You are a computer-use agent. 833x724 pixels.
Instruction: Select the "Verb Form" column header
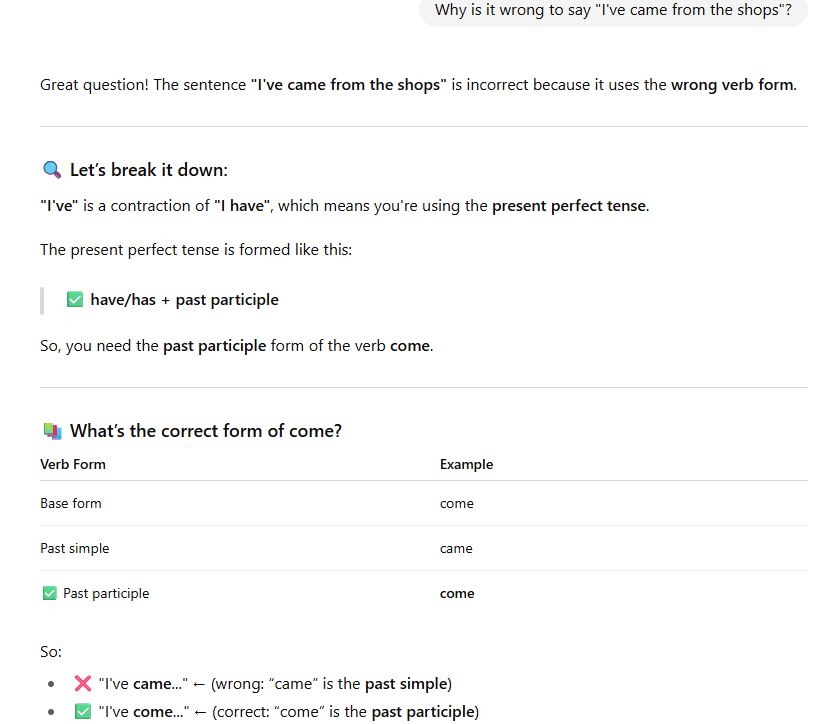[x=73, y=464]
